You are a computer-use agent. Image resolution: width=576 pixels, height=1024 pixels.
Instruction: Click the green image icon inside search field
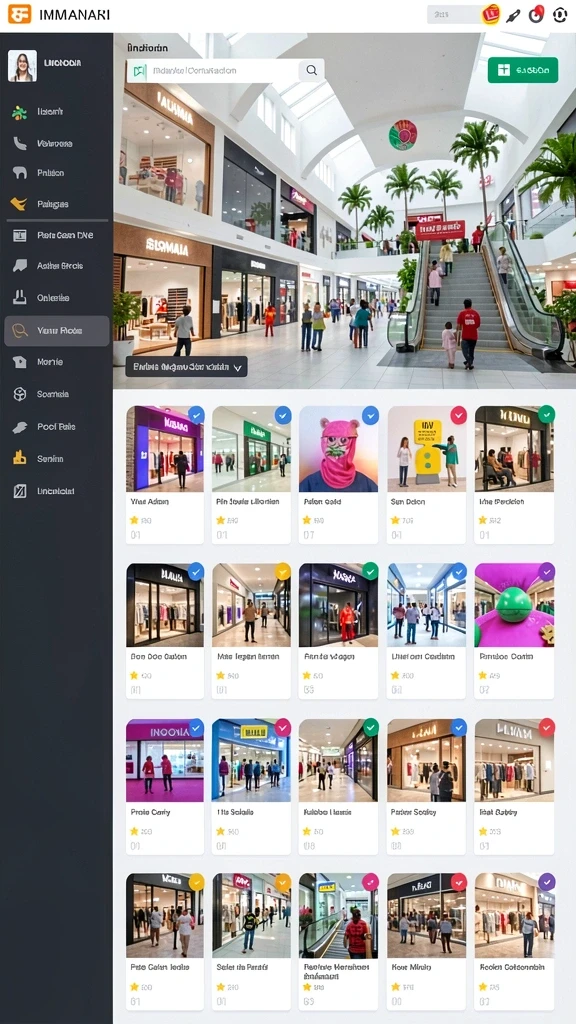click(138, 71)
